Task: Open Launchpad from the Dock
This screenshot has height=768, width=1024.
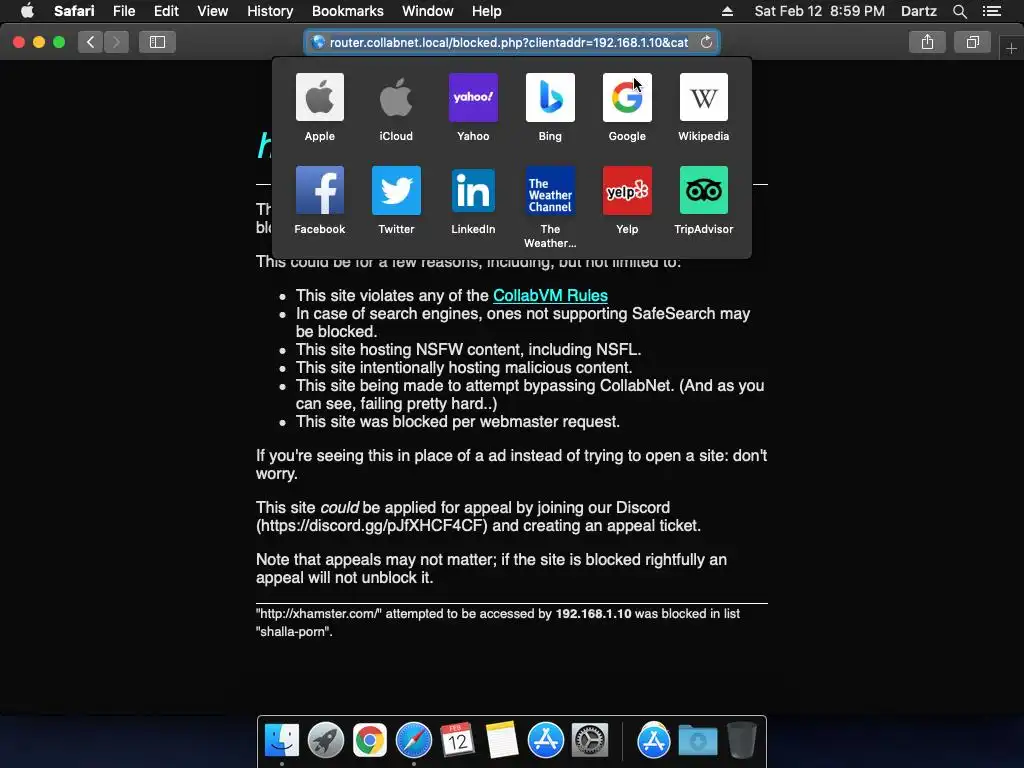Action: point(325,740)
